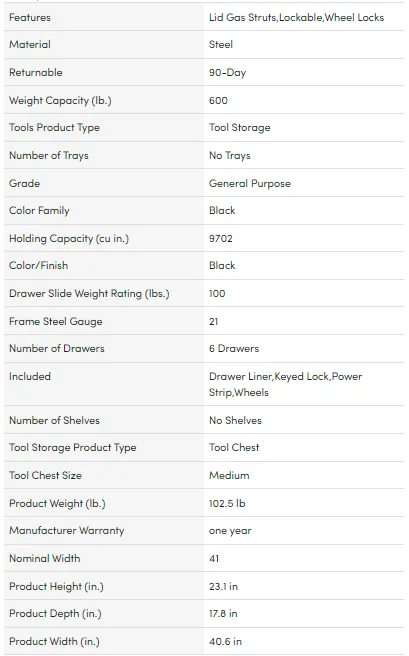Click the 6 Drawers value
The image size is (409, 656).
(234, 348)
